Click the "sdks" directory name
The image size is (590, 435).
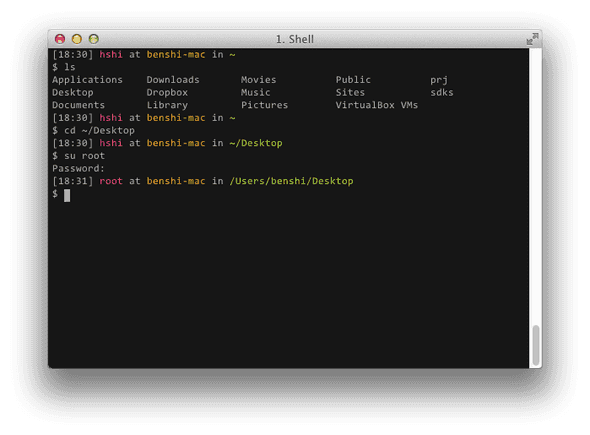click(442, 93)
